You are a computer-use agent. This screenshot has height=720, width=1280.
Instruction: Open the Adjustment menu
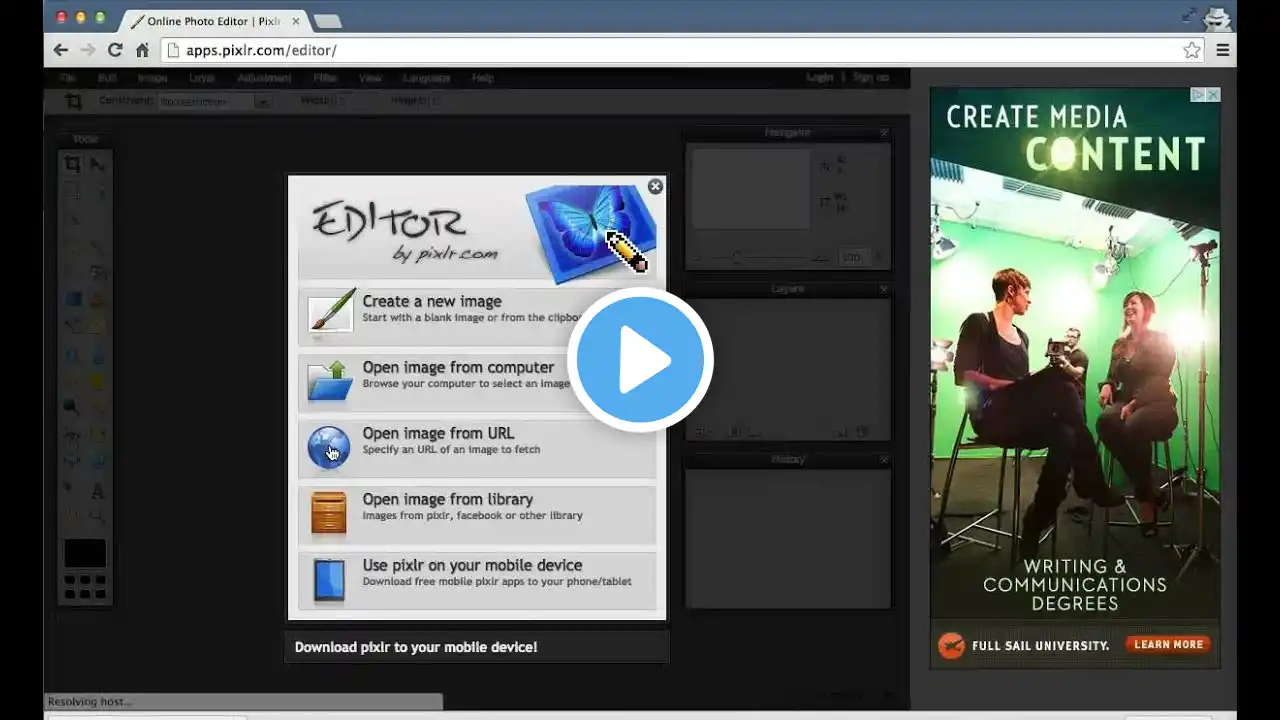(x=265, y=78)
